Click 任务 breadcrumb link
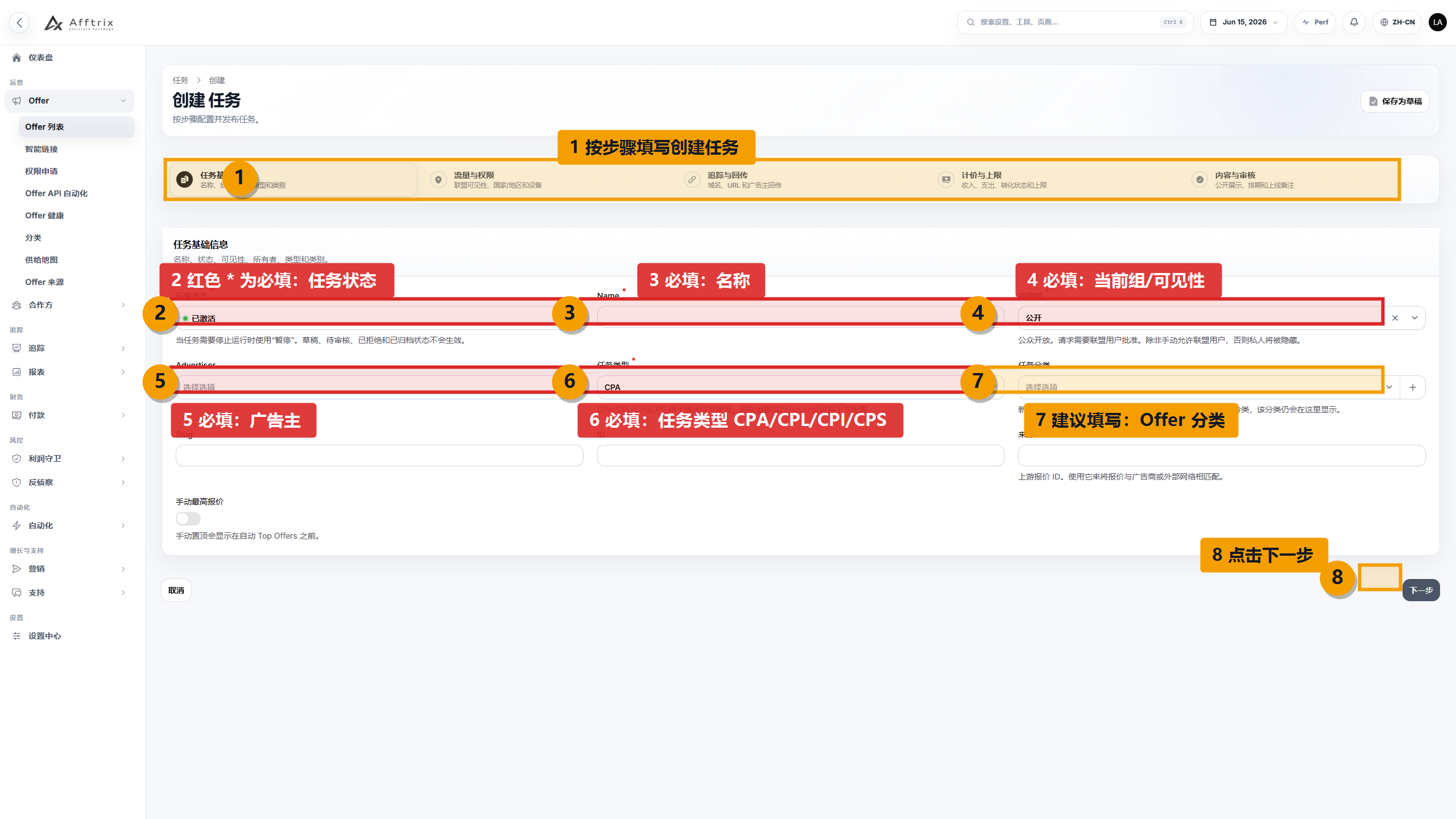The image size is (1456, 819). point(180,80)
